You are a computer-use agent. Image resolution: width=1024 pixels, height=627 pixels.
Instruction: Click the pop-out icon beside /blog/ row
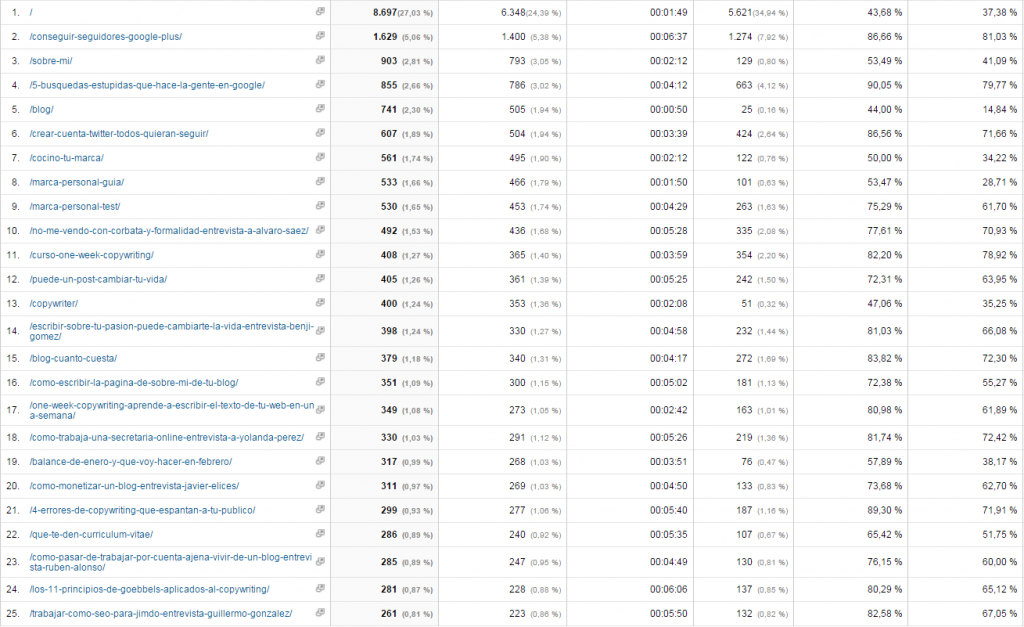pos(320,109)
